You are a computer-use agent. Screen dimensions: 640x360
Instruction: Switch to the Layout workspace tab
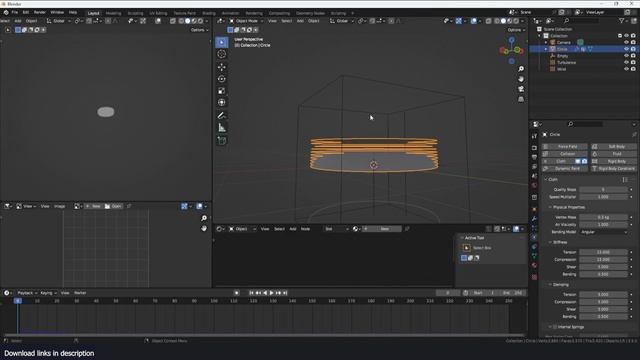pyautogui.click(x=93, y=13)
